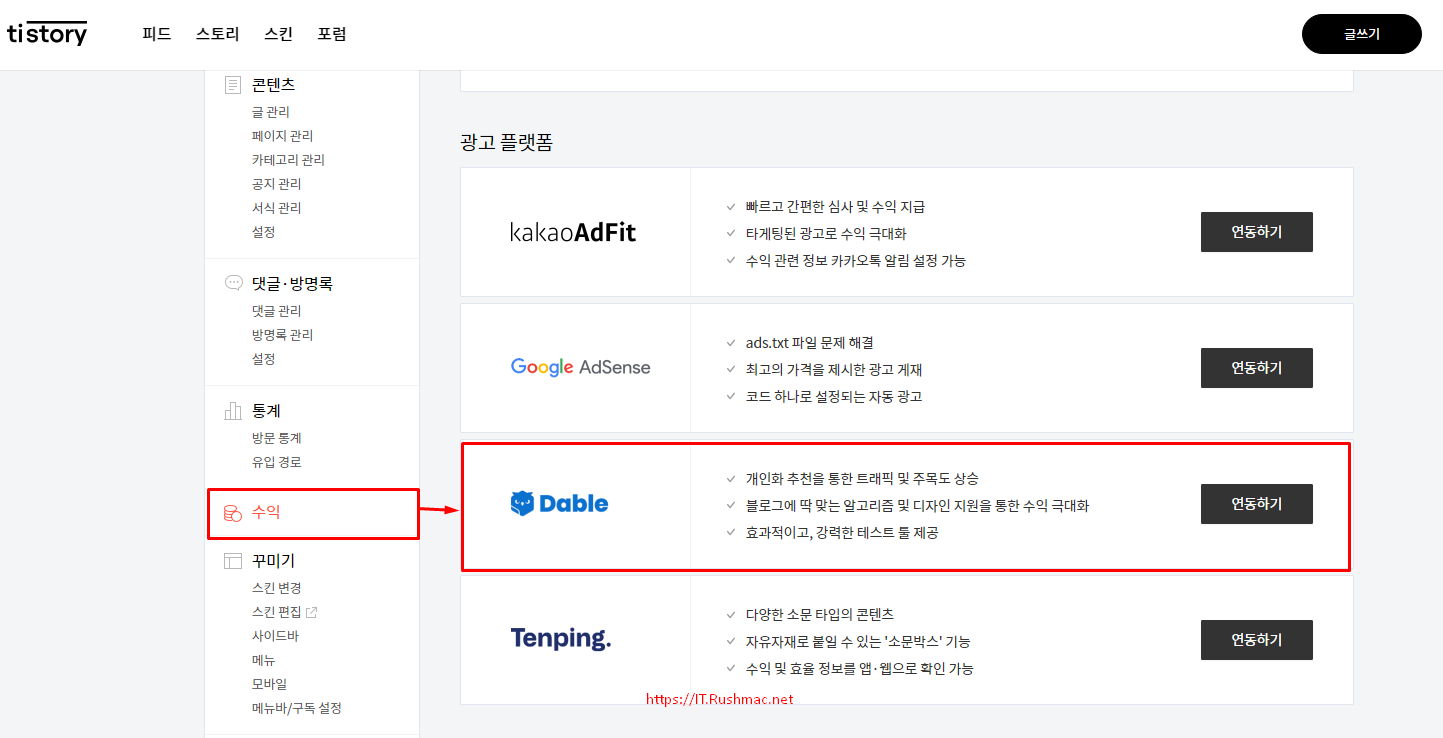Click the tistory logo
Screen dimensions: 1443x738
[x=47, y=33]
